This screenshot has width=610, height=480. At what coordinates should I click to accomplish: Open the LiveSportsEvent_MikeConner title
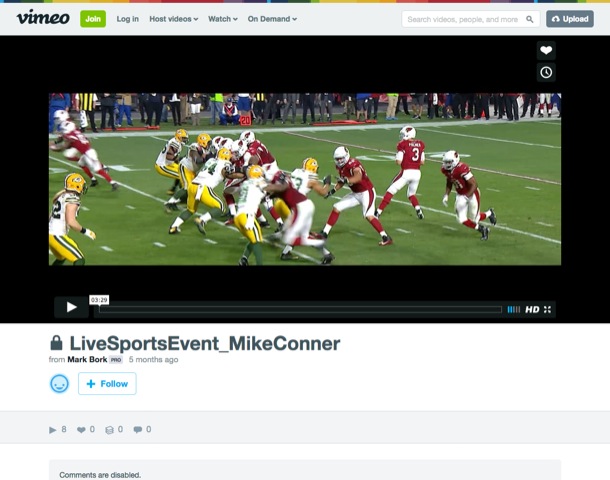[x=205, y=343]
